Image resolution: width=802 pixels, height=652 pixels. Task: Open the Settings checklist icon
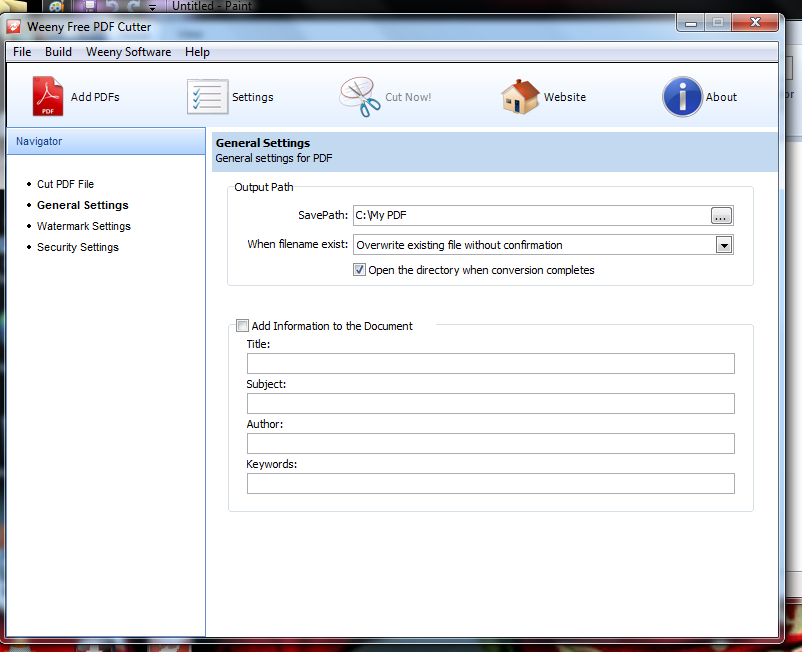click(x=207, y=96)
